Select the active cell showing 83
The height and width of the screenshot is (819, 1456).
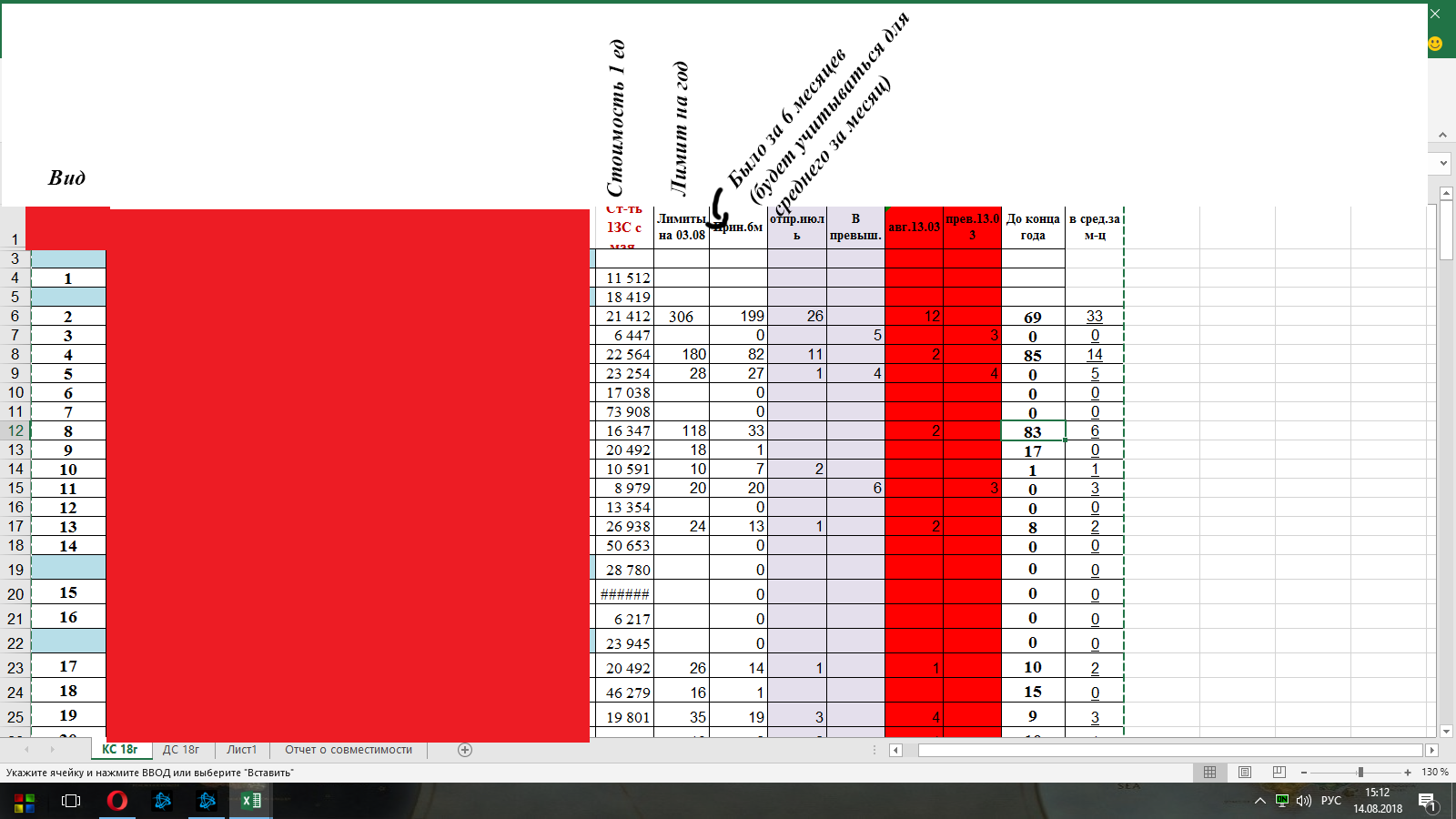click(x=1033, y=431)
